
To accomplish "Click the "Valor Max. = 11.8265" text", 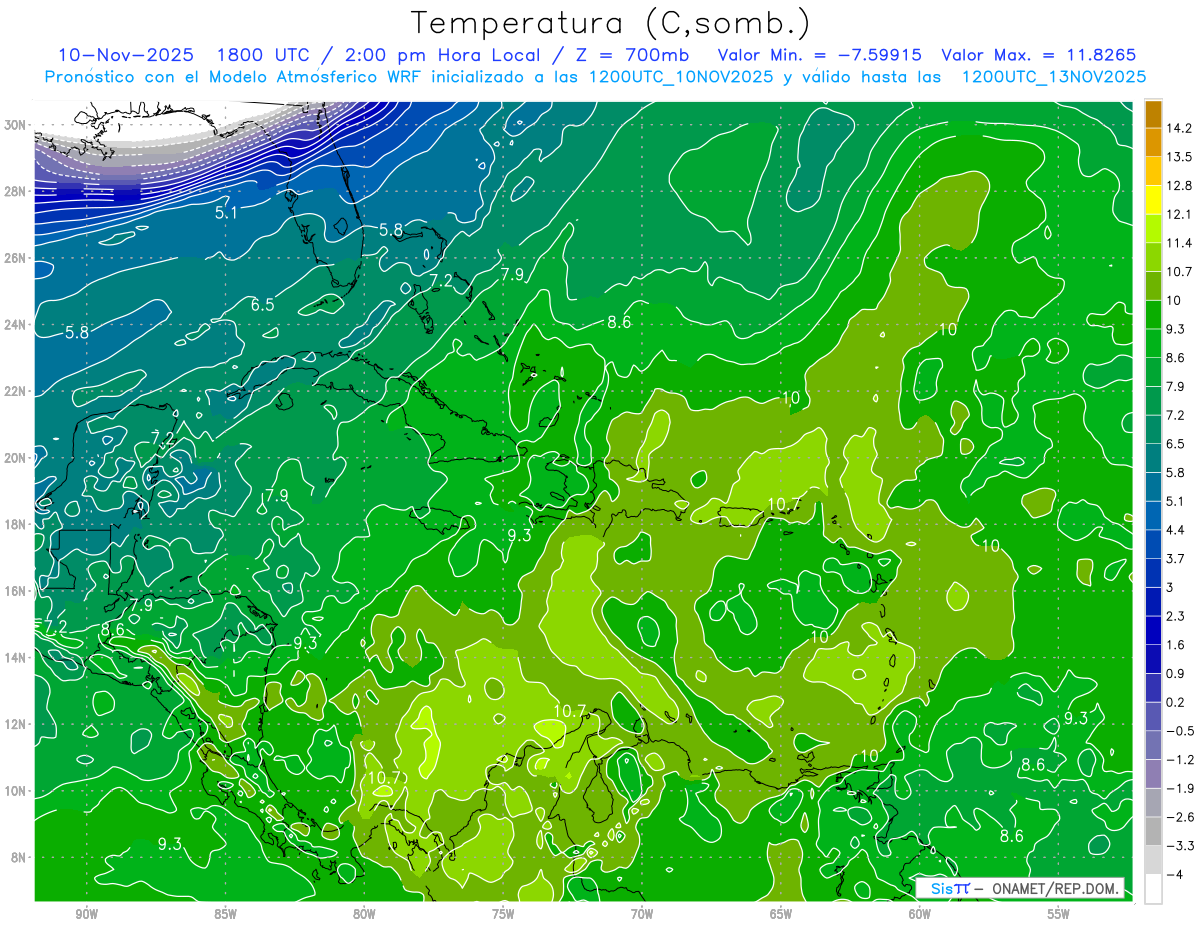I will click(x=1039, y=55).
